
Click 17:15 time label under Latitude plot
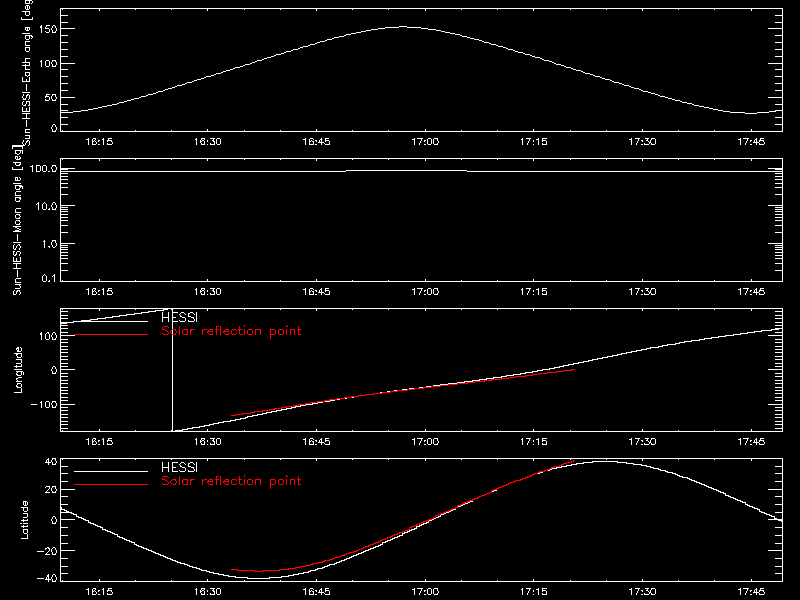(x=534, y=592)
